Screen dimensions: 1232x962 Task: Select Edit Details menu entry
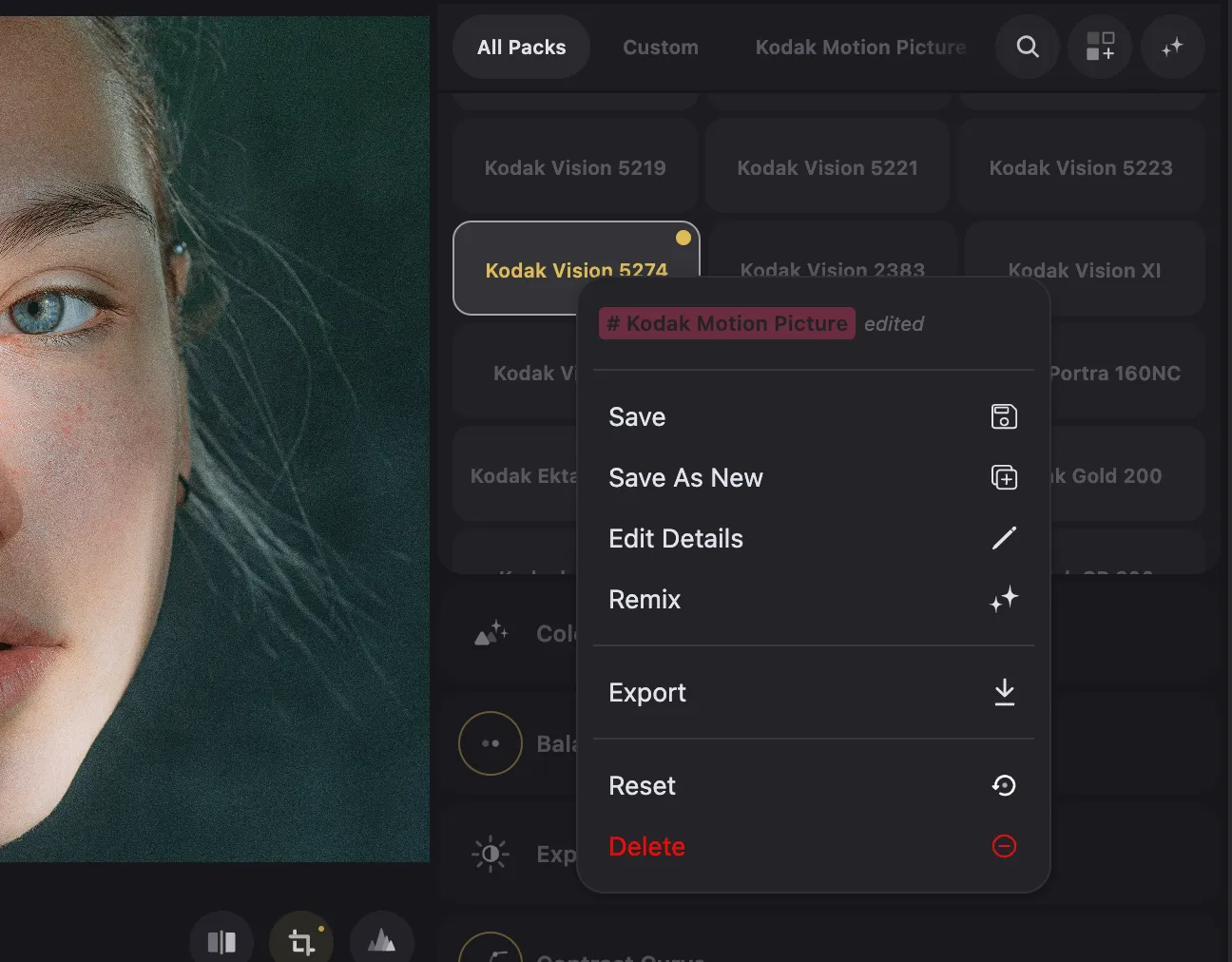pyautogui.click(x=813, y=538)
